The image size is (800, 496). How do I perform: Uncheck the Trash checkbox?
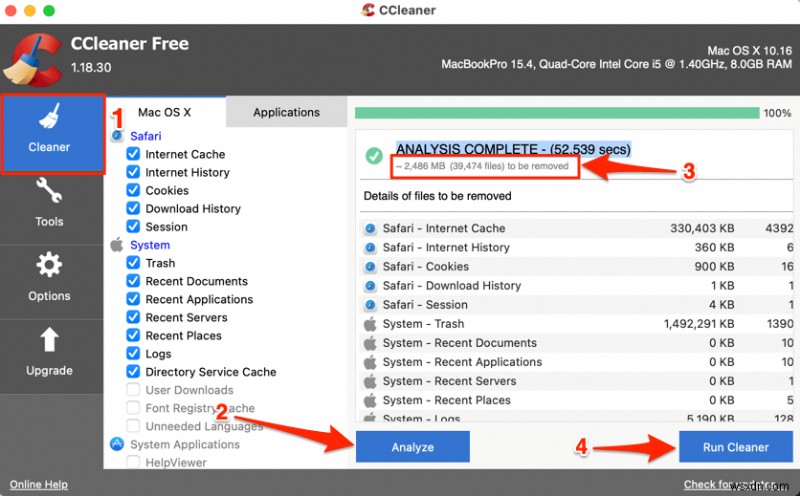click(133, 262)
